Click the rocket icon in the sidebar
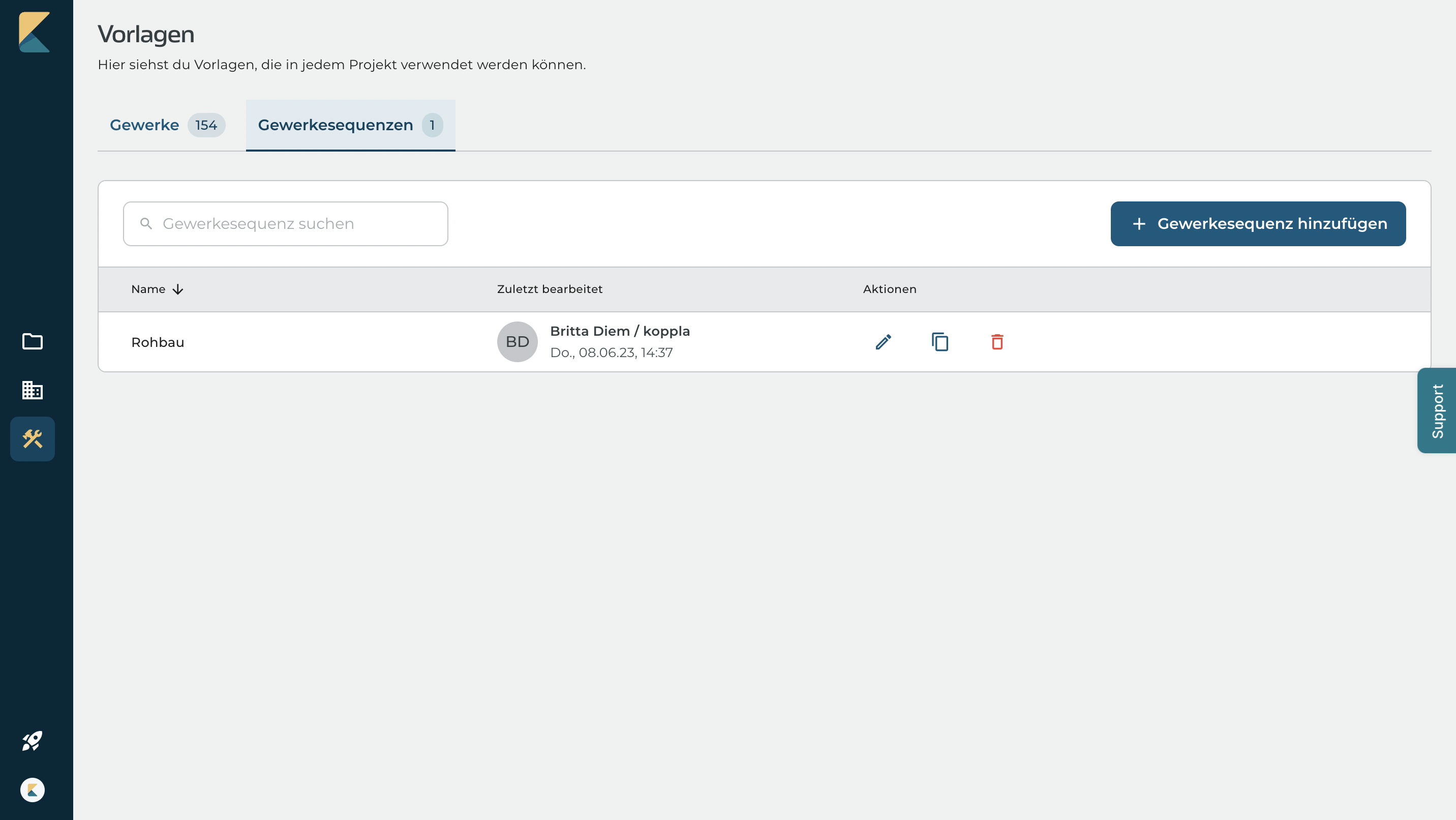1456x820 pixels. (32, 741)
